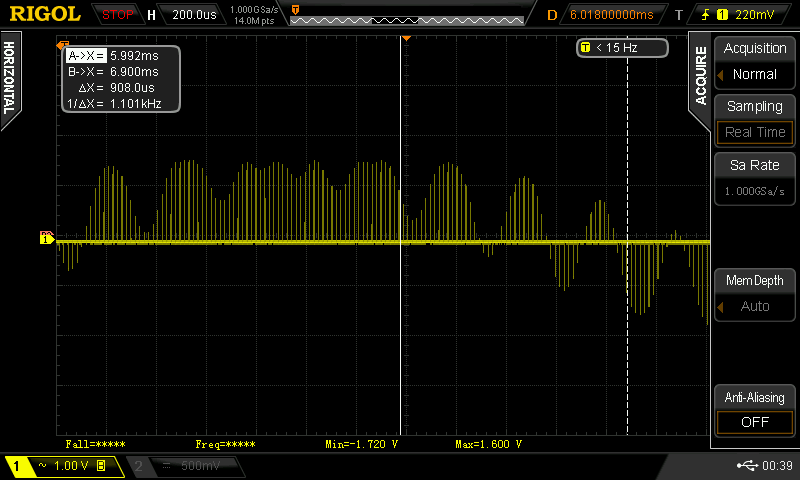Click the orange trigger marker in overview bar

coord(295,10)
